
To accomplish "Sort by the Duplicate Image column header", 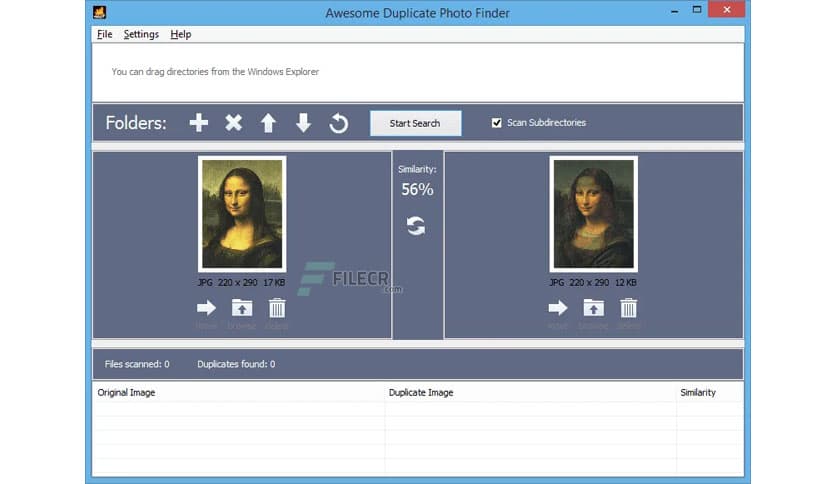I will [x=530, y=392].
